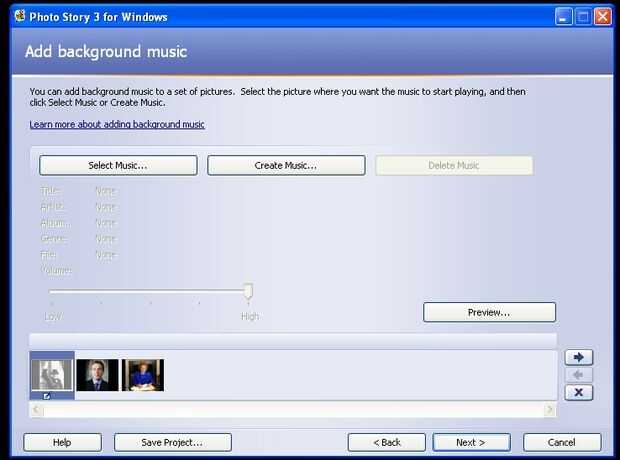Click filmstrip scrollbar right arrow
Image resolution: width=620 pixels, height=460 pixels.
tap(550, 410)
